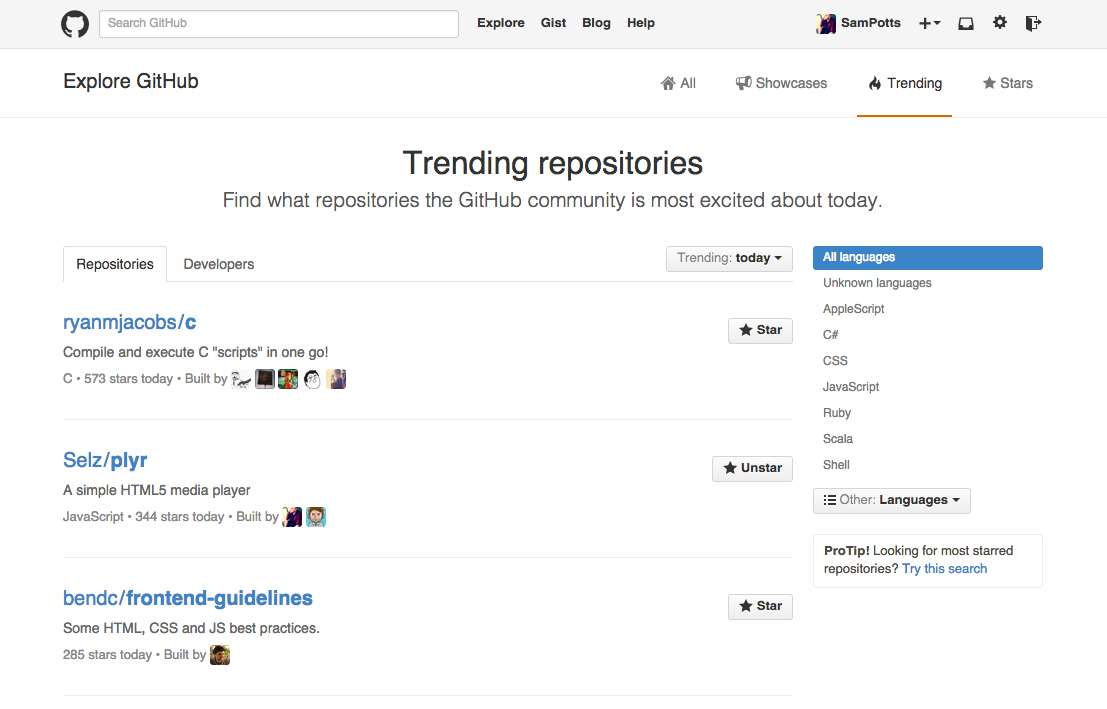Switch to the Developers tab
Viewport: 1107px width, 709px height.
coord(218,264)
